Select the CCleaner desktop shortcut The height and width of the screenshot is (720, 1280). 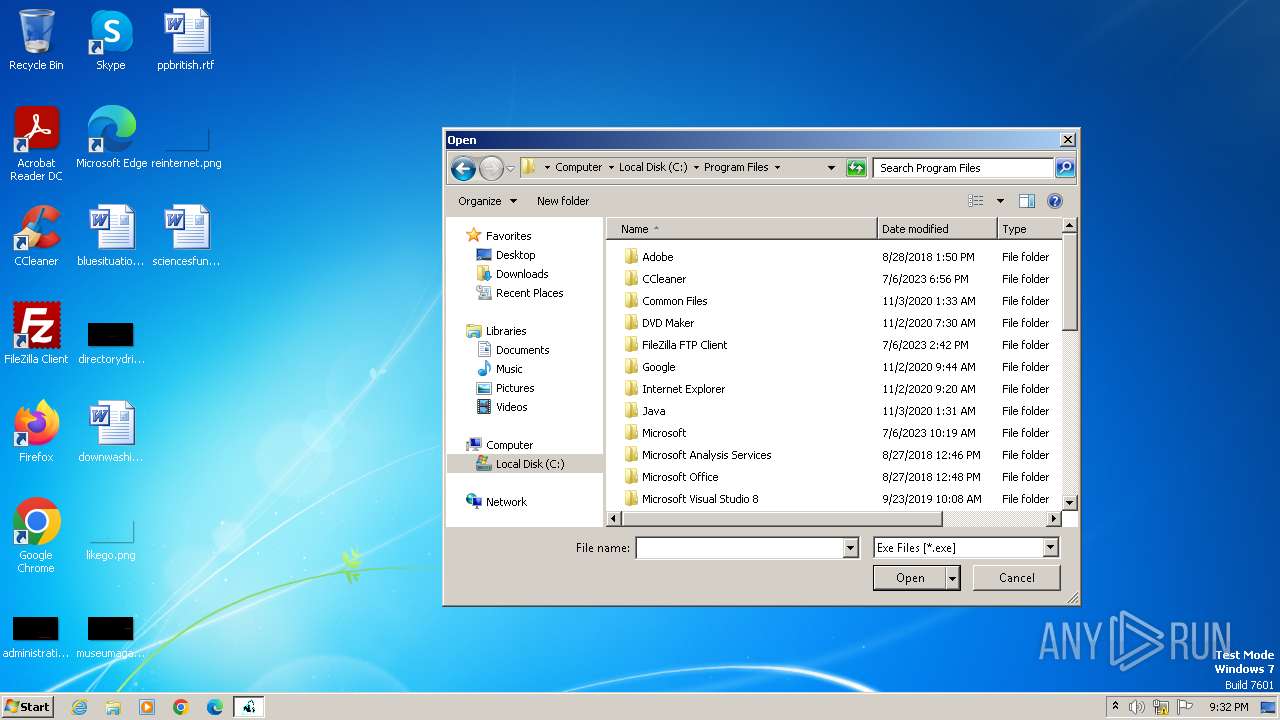pyautogui.click(x=36, y=237)
